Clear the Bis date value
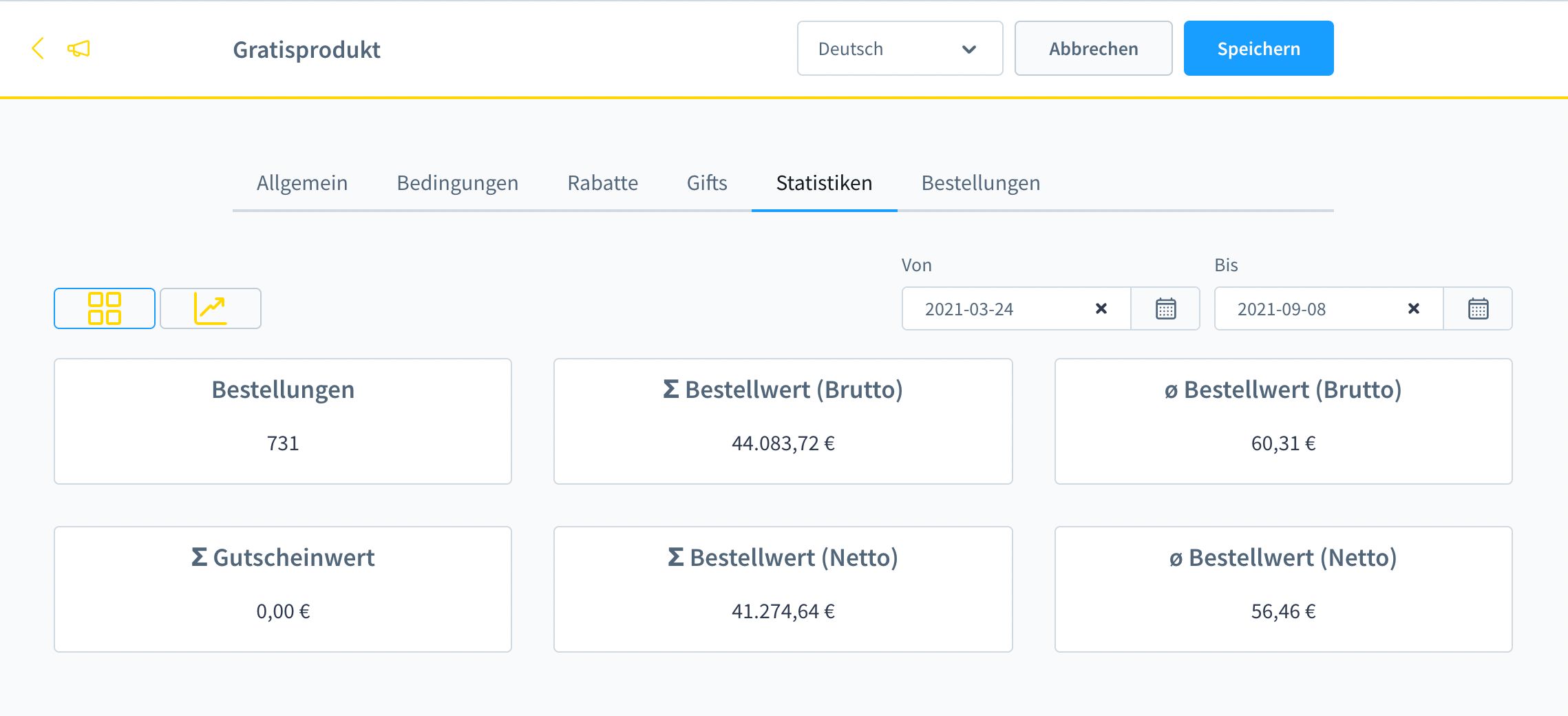The width and height of the screenshot is (1568, 716). pyautogui.click(x=1414, y=308)
